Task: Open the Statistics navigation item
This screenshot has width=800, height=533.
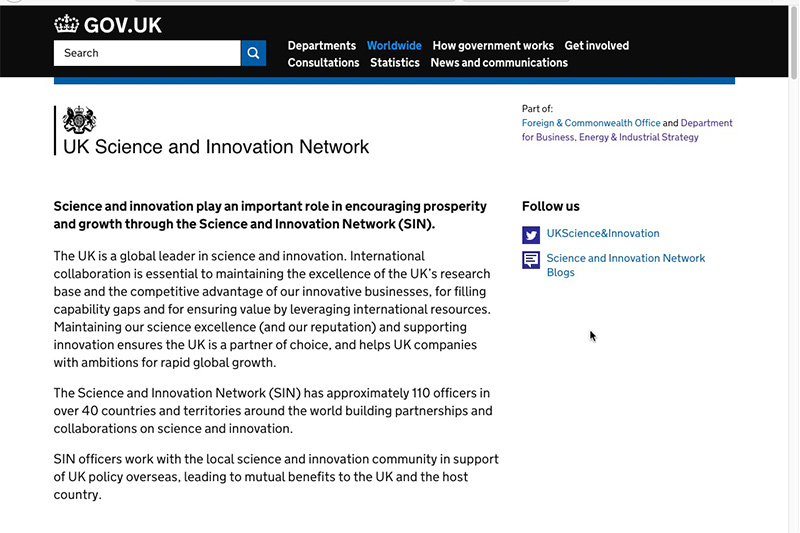Action: [395, 63]
